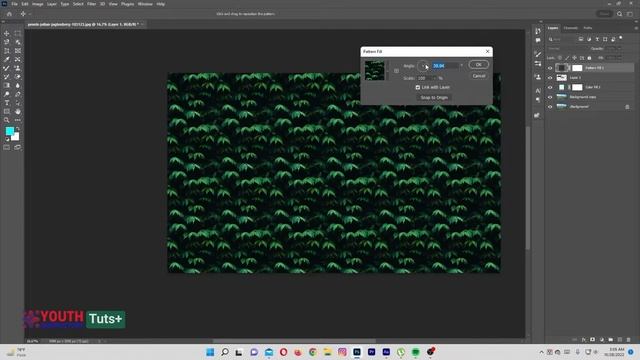Click the Home icon in the options bar

tap(9, 14)
